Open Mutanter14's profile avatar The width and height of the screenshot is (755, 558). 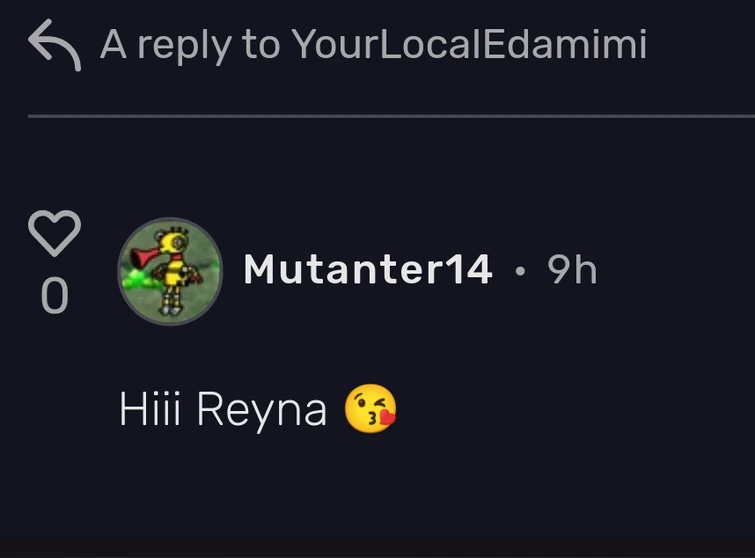click(x=170, y=271)
